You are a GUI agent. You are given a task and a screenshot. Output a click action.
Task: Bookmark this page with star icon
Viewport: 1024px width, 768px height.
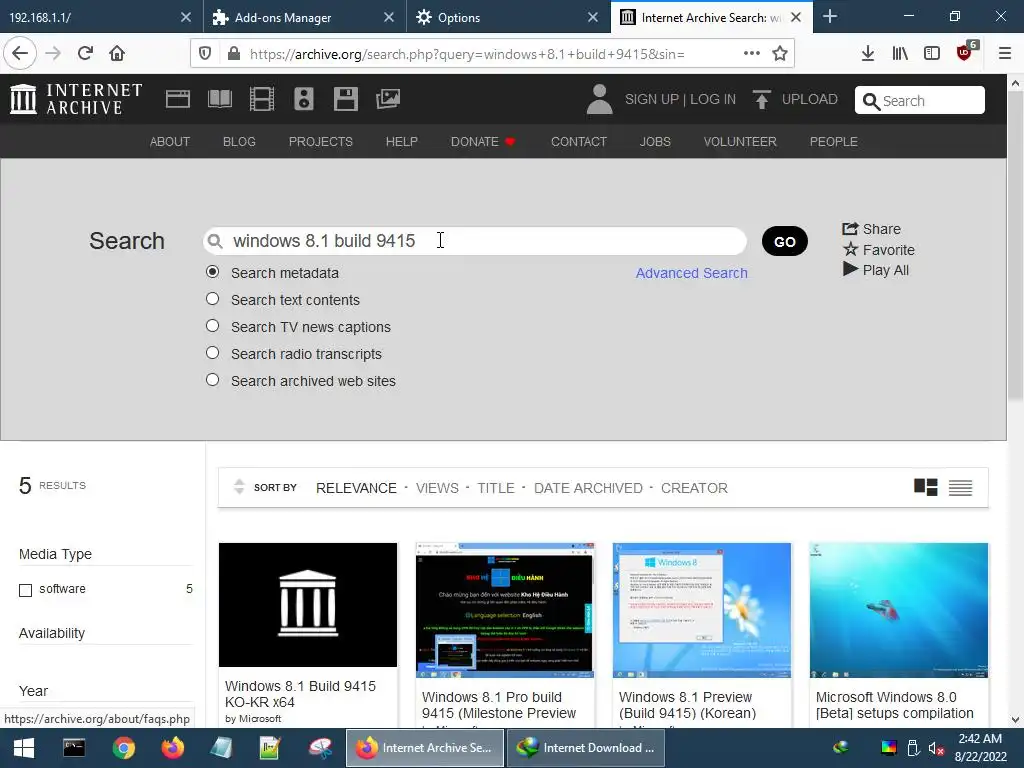tap(780, 54)
